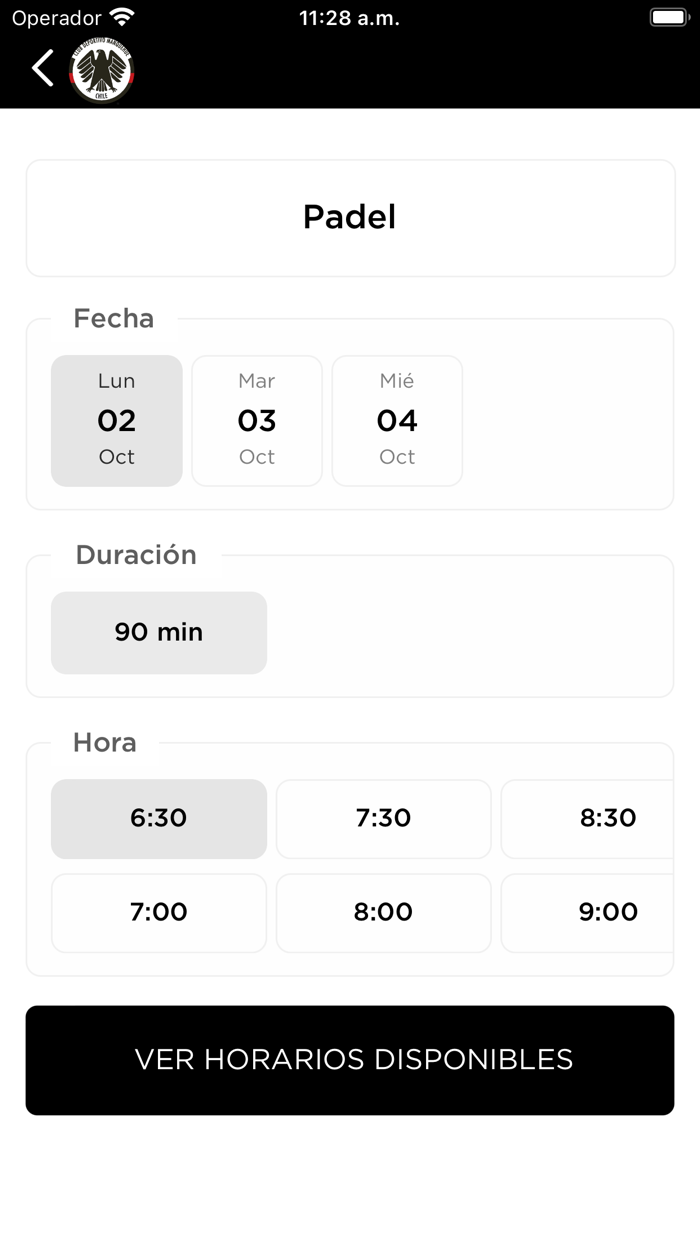Select the 6:30 time slot
Viewport: 700px width, 1244px height.
[158, 818]
